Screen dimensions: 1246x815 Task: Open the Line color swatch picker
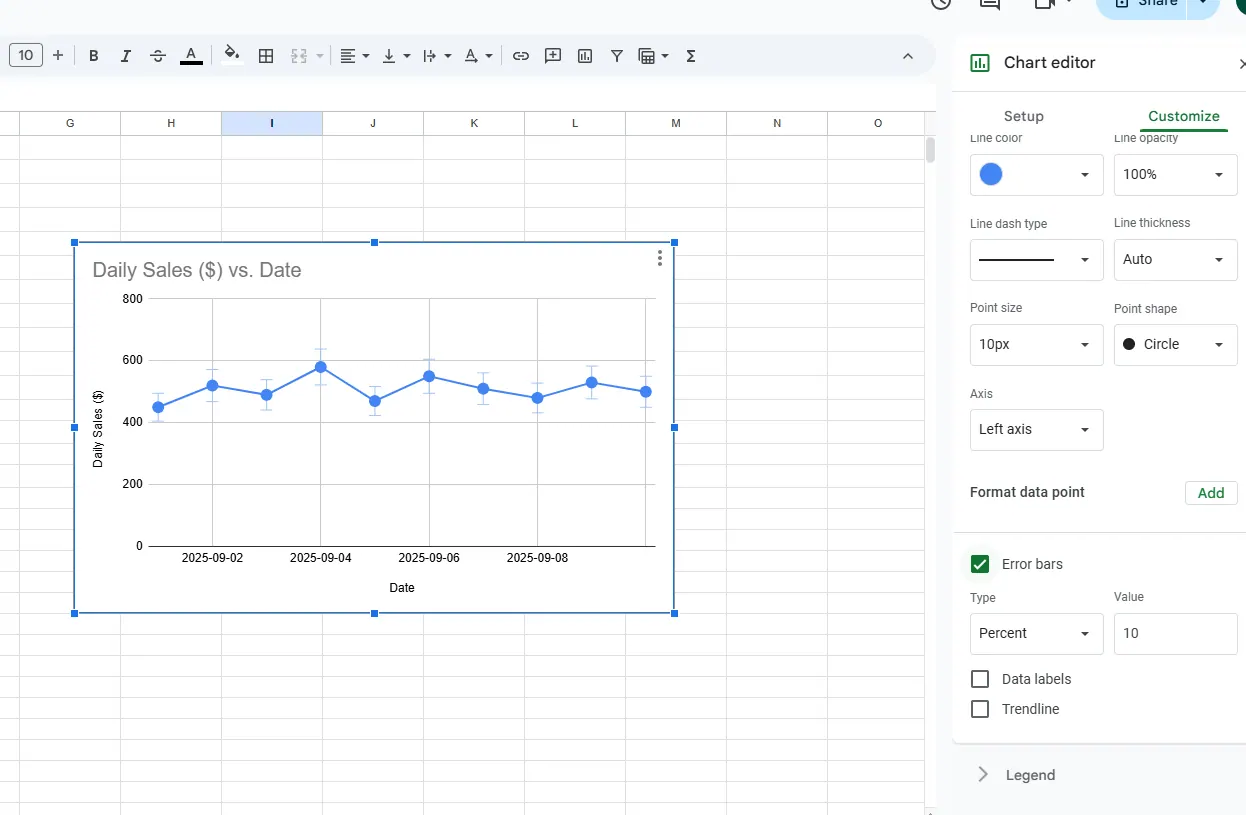pos(1036,175)
